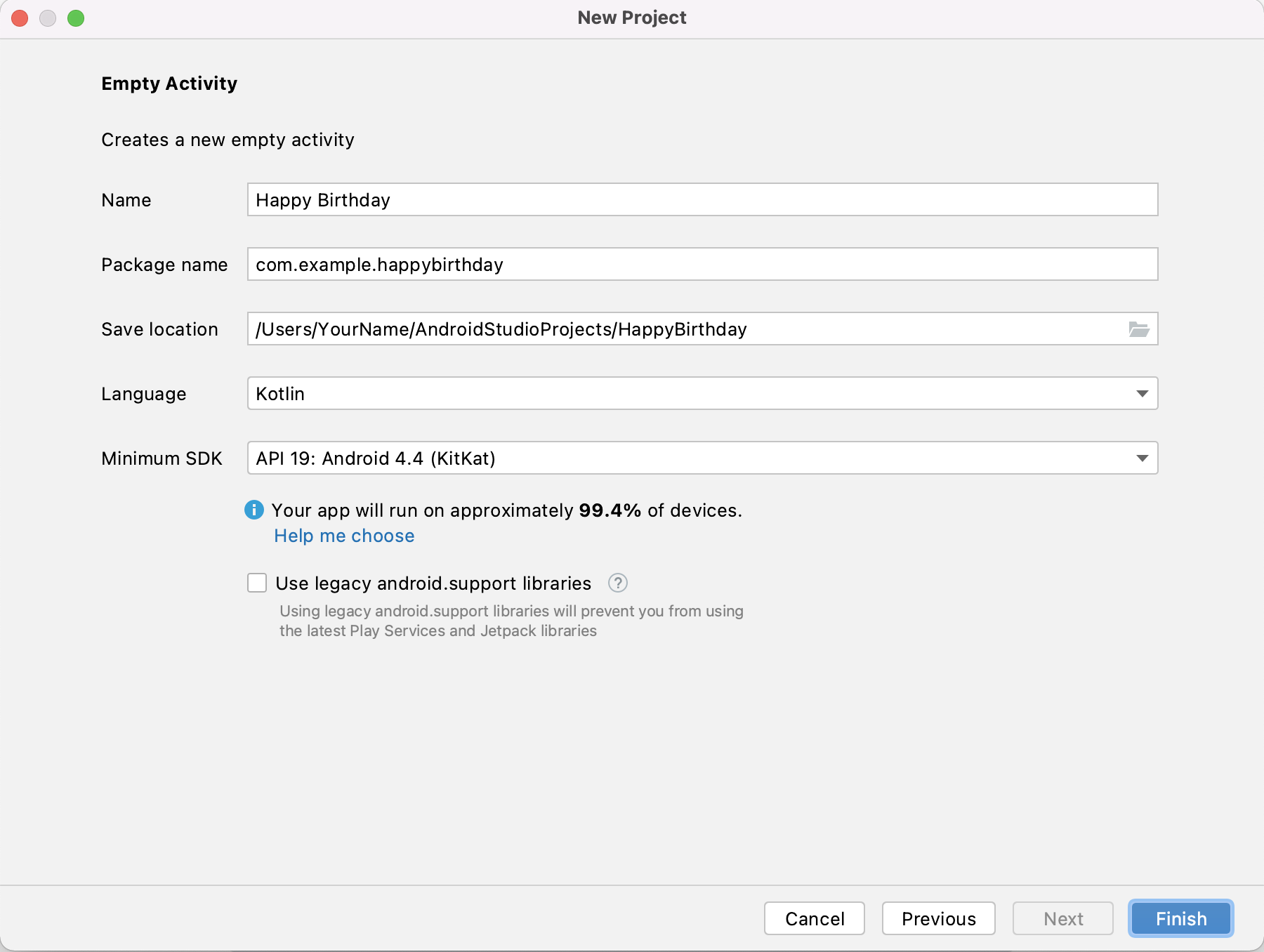Click the blue info icon near device percentage
Viewport: 1264px width, 952px height.
[254, 510]
